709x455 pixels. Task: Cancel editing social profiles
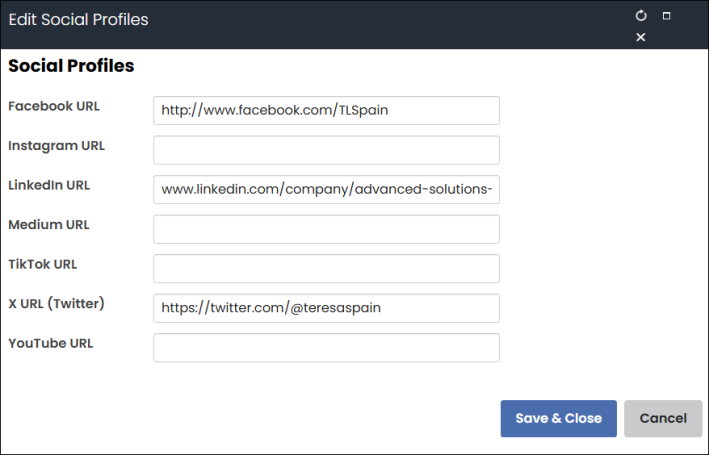(663, 418)
